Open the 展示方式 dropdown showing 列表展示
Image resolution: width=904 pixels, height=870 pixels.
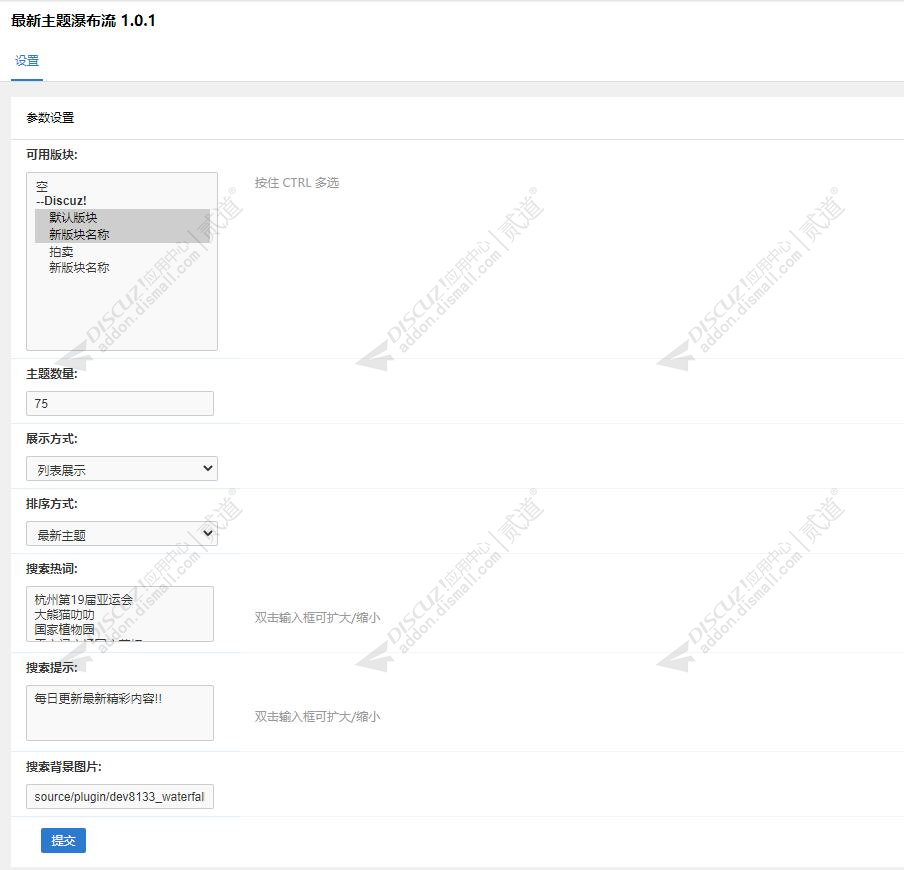click(122, 469)
